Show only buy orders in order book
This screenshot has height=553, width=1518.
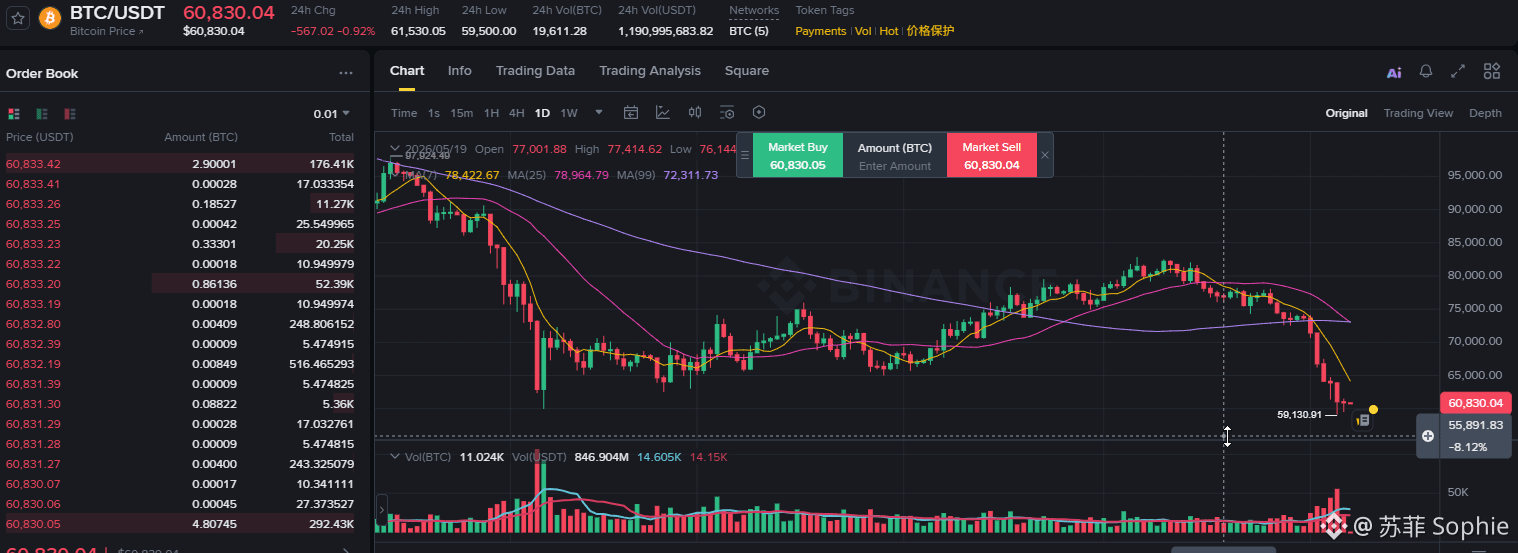coord(42,114)
